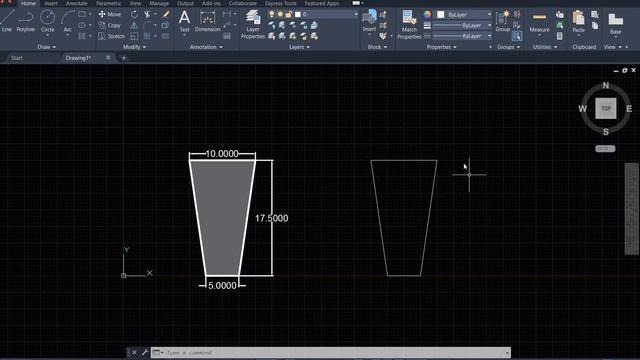640x360 pixels.
Task: Open the Express Tools tab
Action: pos(280,3)
